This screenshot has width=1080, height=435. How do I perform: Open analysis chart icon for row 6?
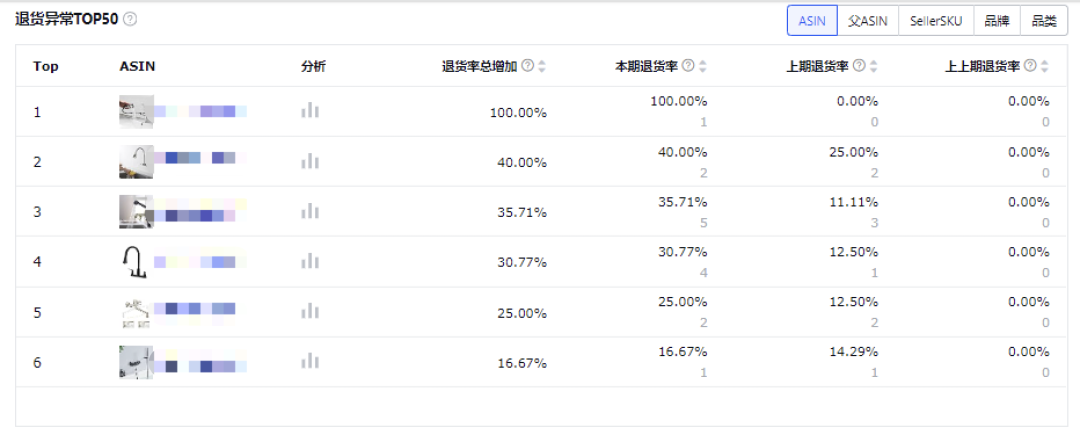click(310, 361)
